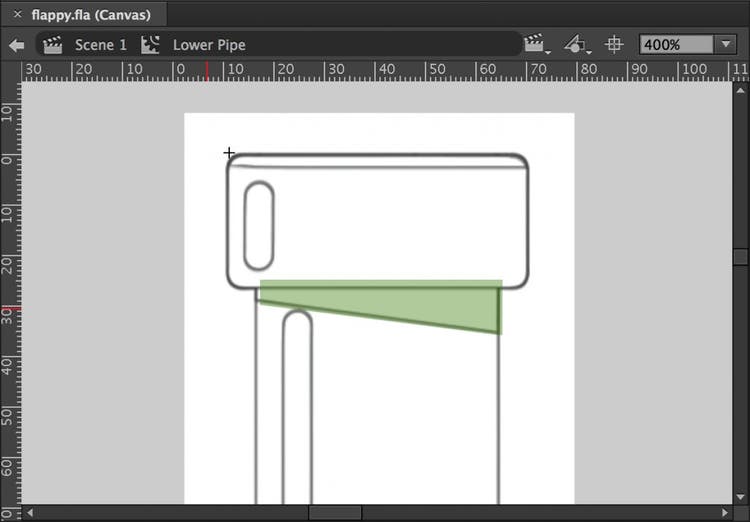
Task: Click the Center Stage crosshair icon
Action: pyautogui.click(x=615, y=45)
